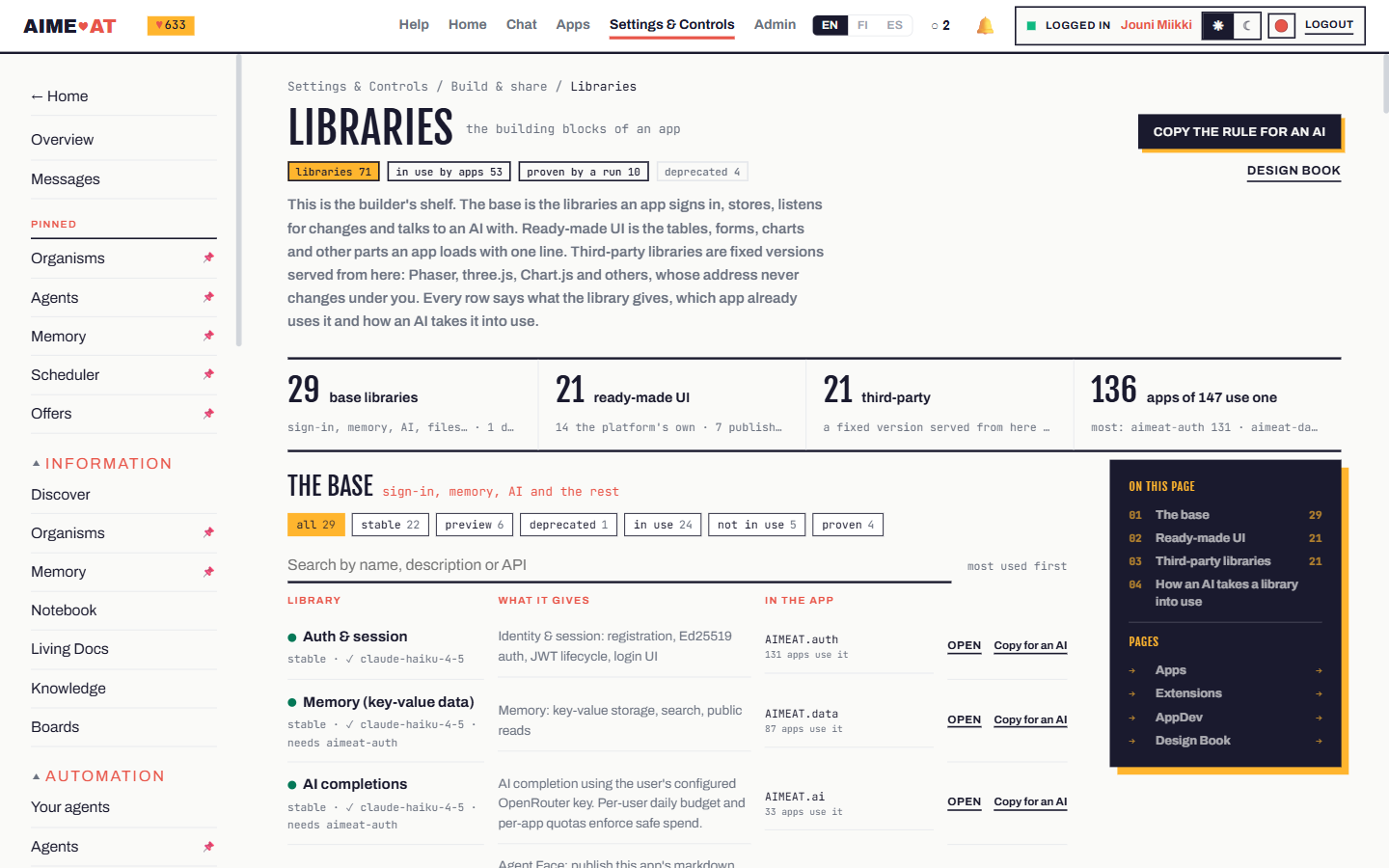Viewport: 1389px width, 868px height.
Task: Filter base libraries by not in use 5
Action: click(756, 525)
